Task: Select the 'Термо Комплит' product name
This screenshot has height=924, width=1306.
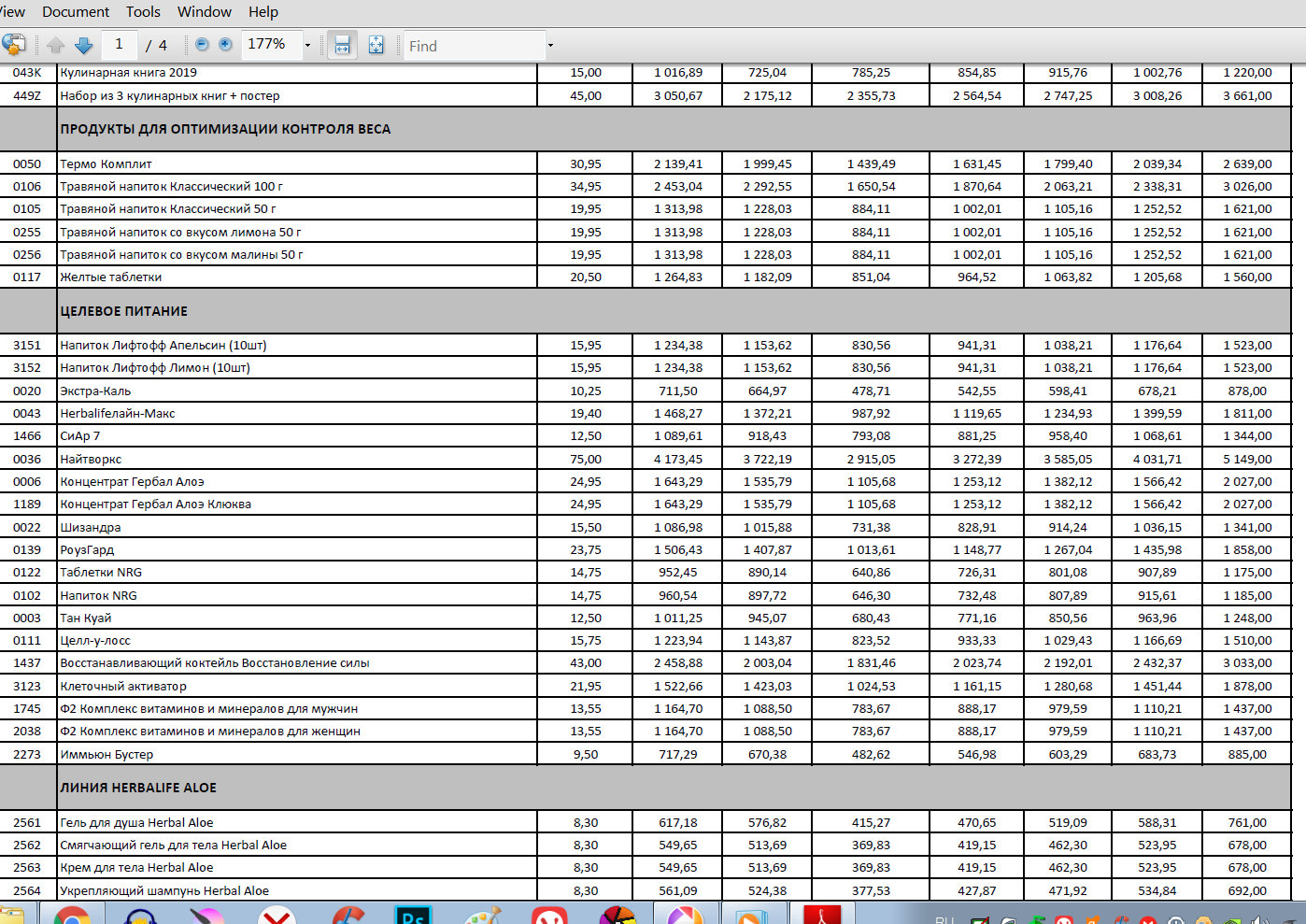Action: (x=106, y=163)
